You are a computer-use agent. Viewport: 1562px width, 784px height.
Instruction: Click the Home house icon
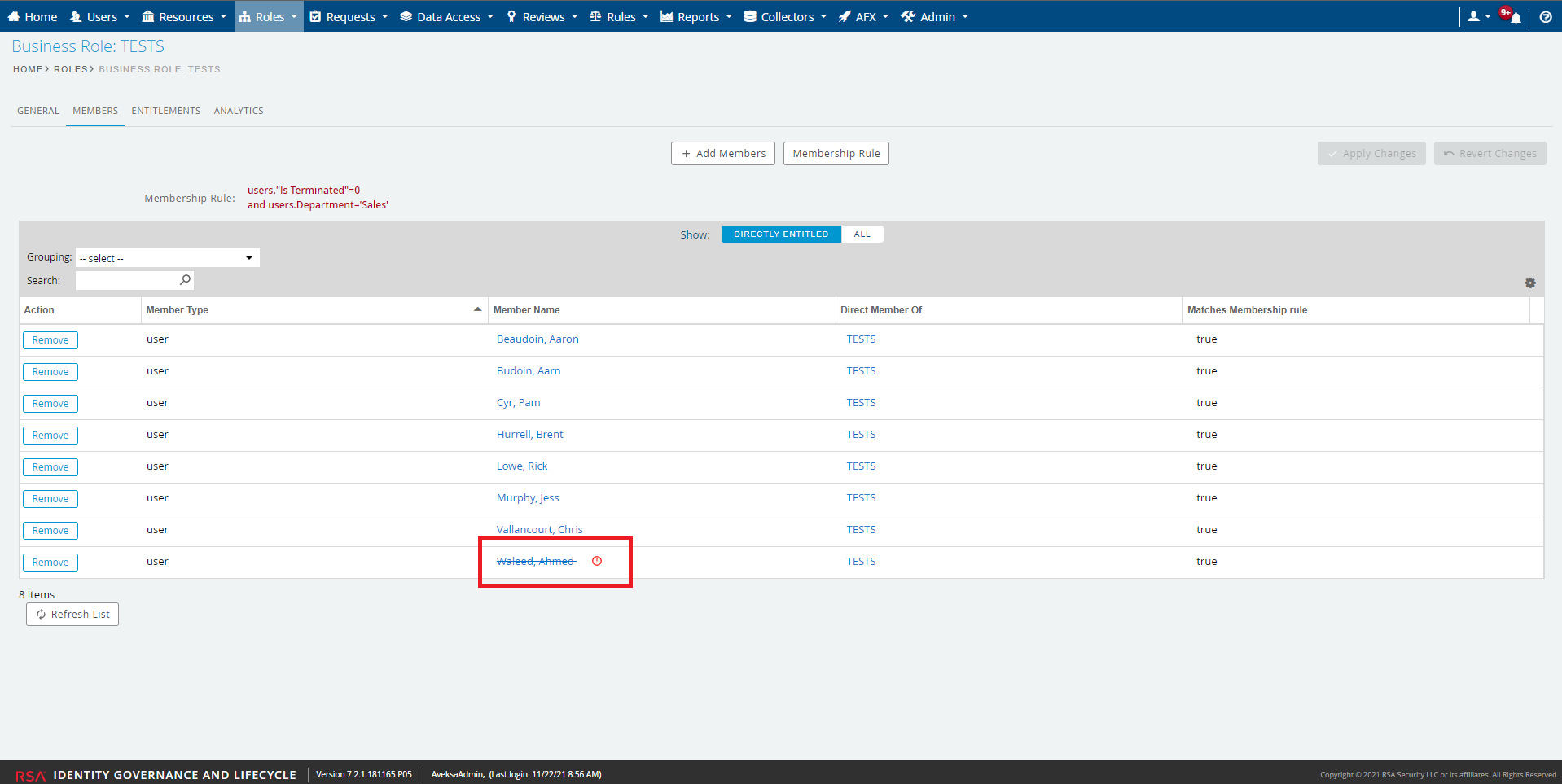(13, 17)
